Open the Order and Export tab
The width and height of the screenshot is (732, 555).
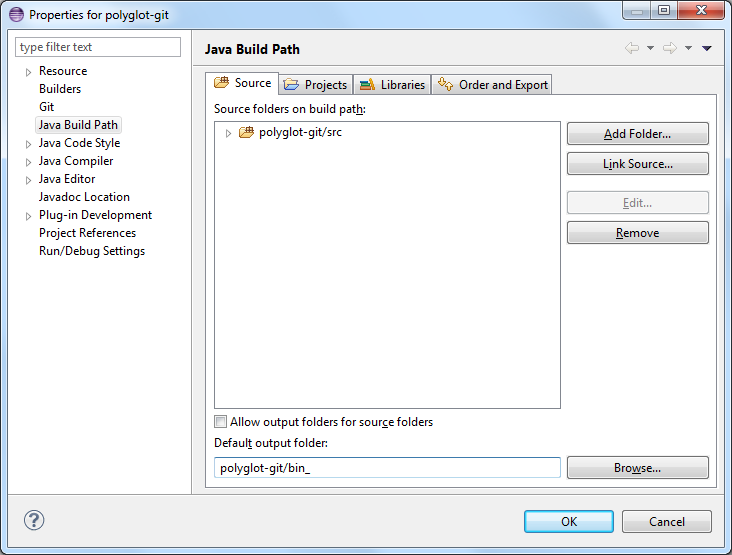pos(492,85)
